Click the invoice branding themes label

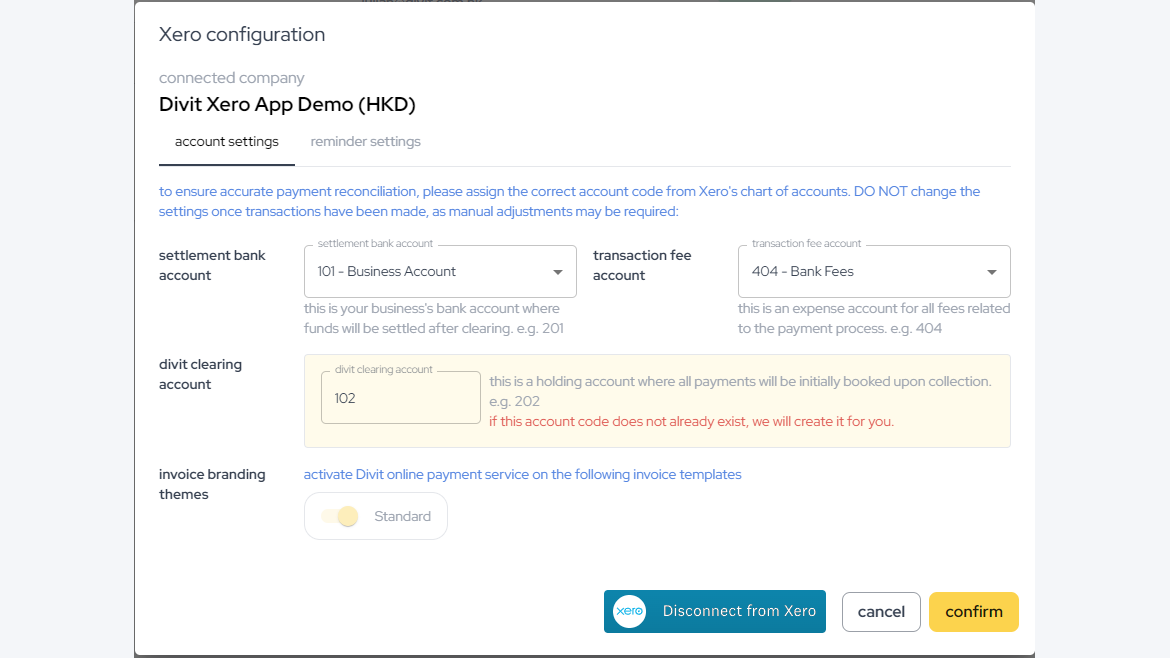(x=212, y=484)
